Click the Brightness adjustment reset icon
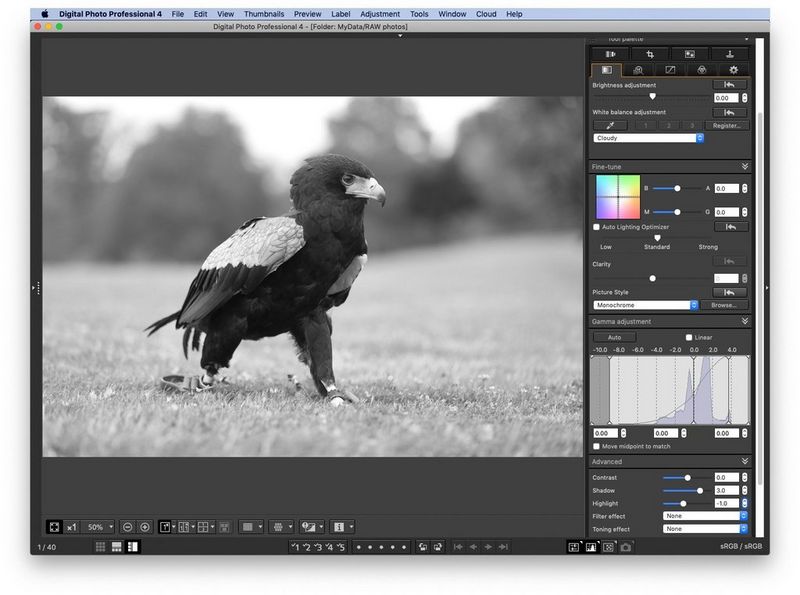Viewport: 800px width, 595px height. [x=729, y=84]
